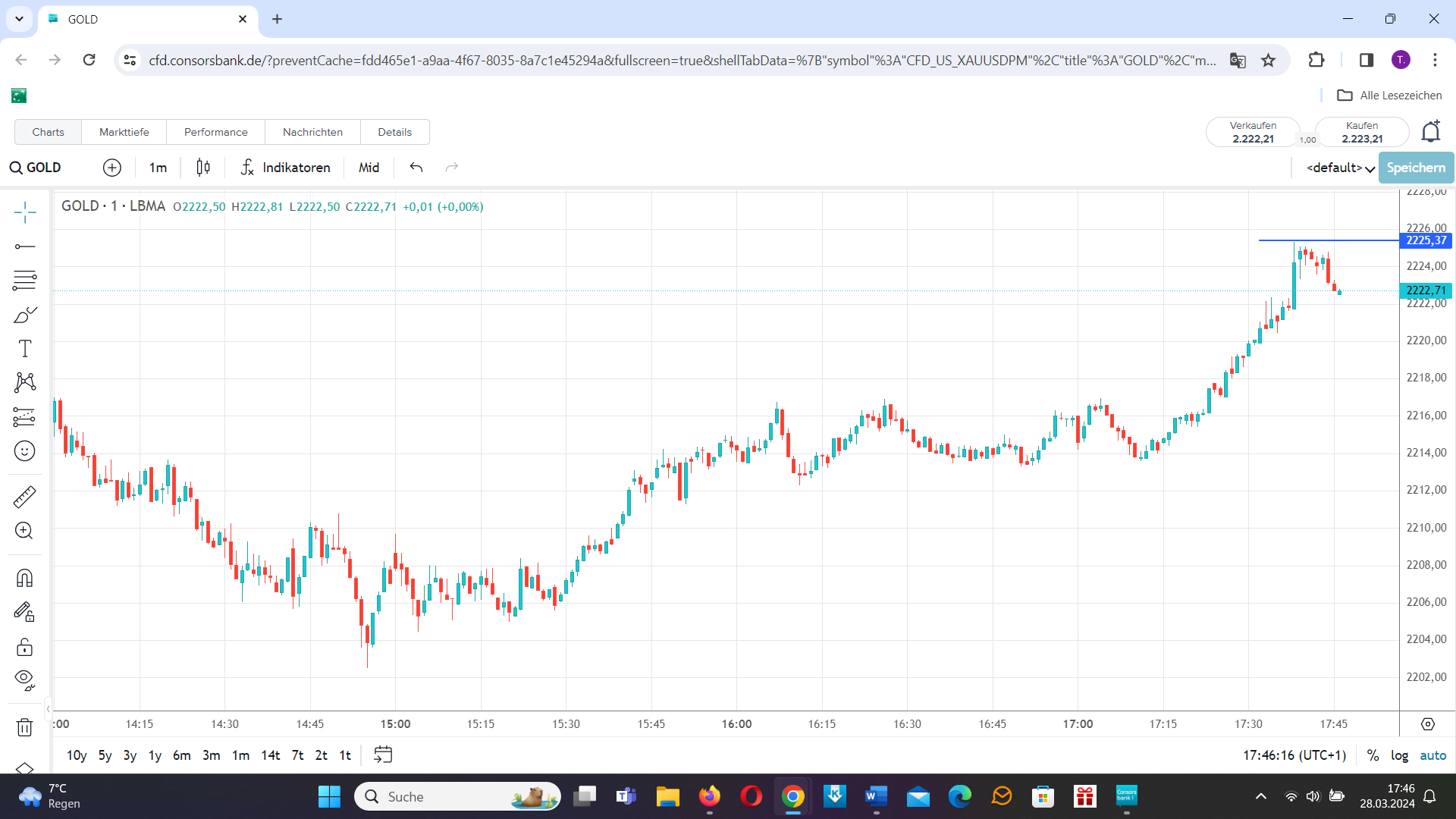Screen dimensions: 1456x819
Task: Open the Nachrichten tab
Action: coord(312,132)
